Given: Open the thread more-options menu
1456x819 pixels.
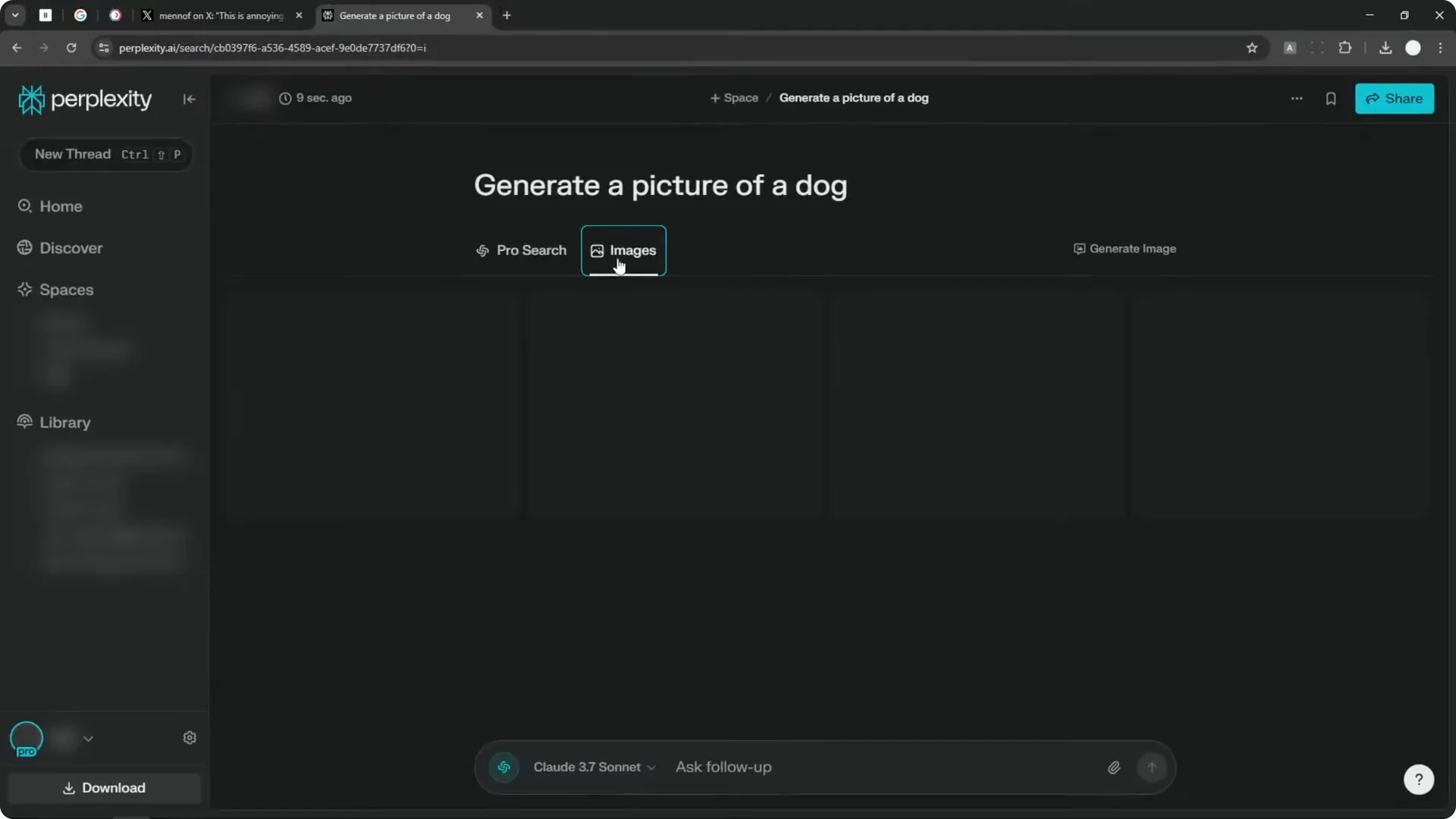Looking at the screenshot, I should point(1297,99).
